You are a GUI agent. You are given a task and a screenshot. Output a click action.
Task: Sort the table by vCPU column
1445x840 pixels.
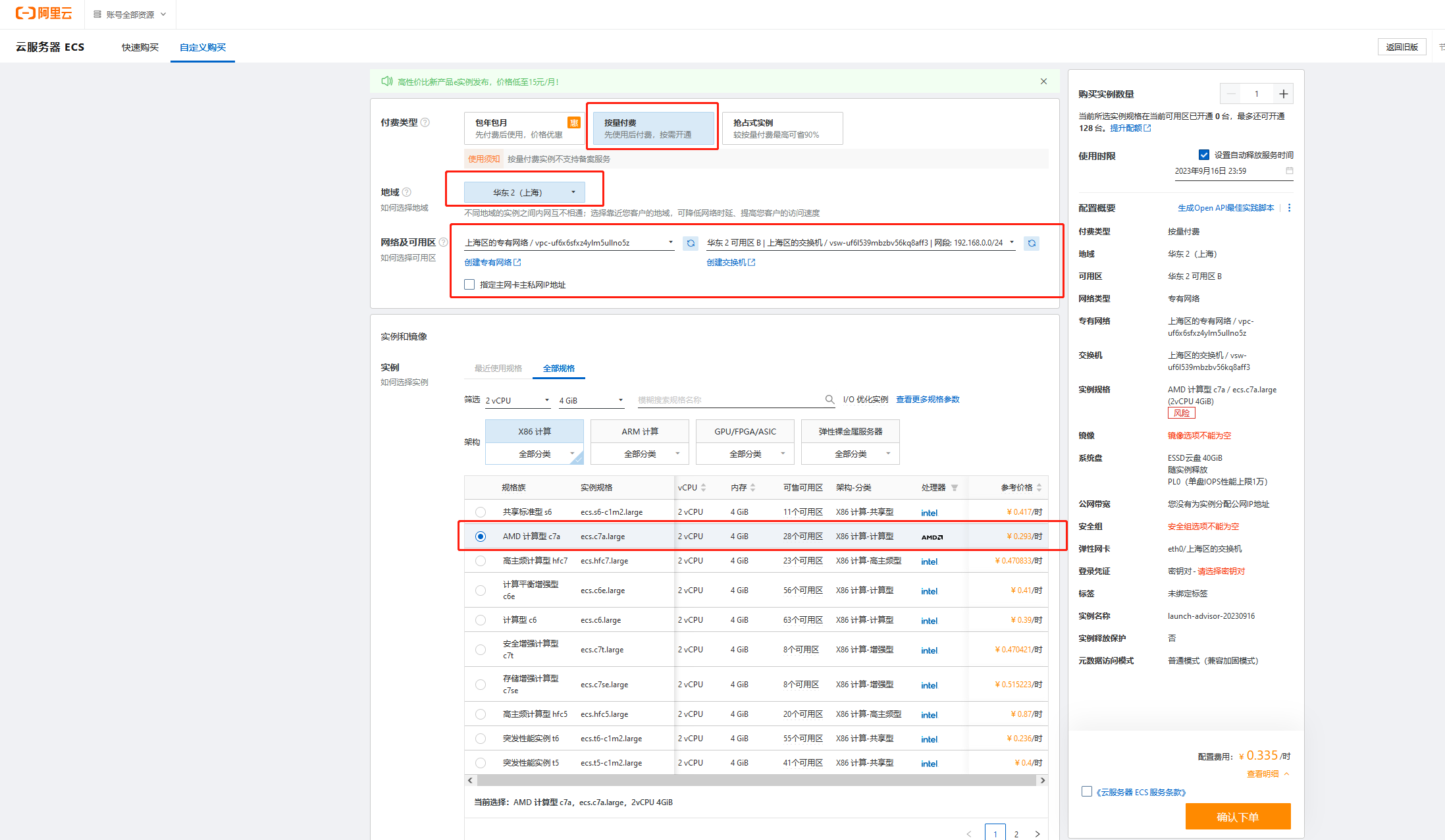(x=703, y=488)
